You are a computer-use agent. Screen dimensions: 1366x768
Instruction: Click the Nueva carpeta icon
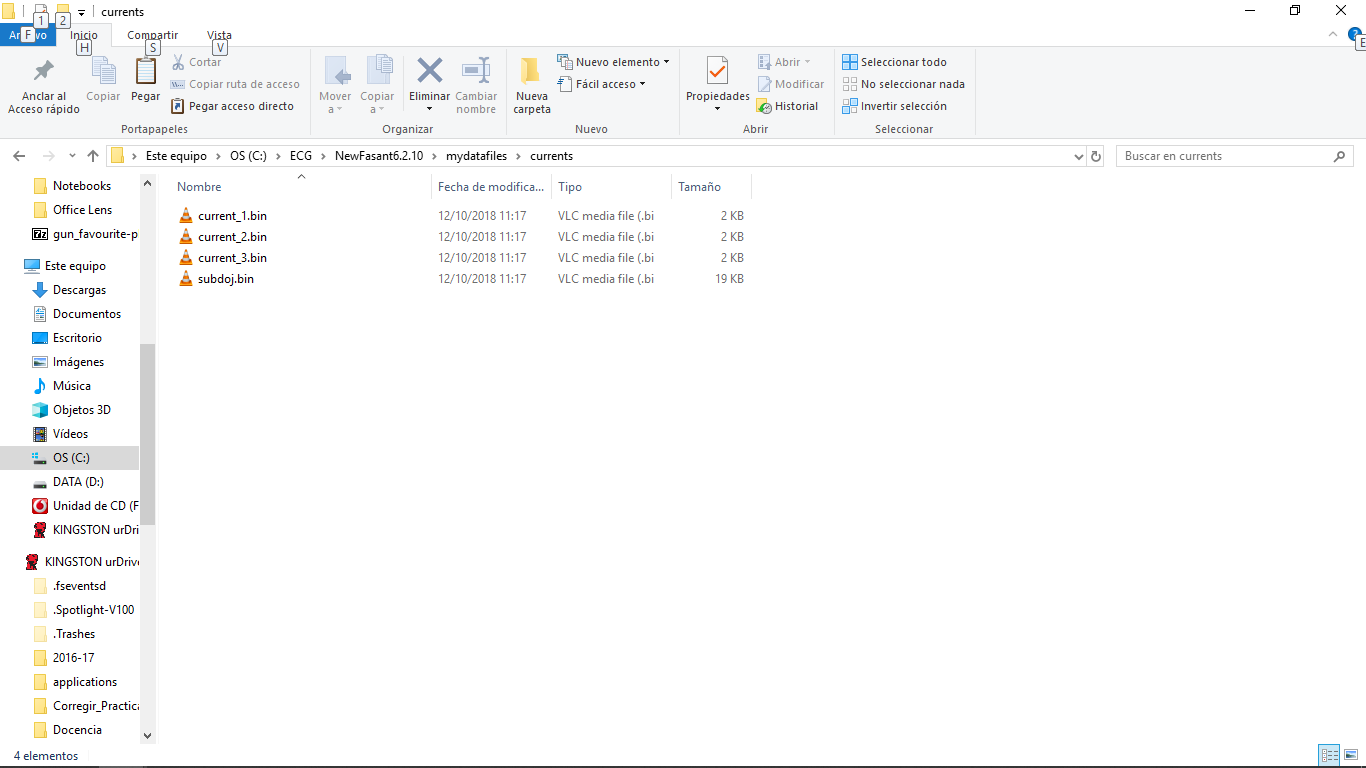[x=531, y=72]
